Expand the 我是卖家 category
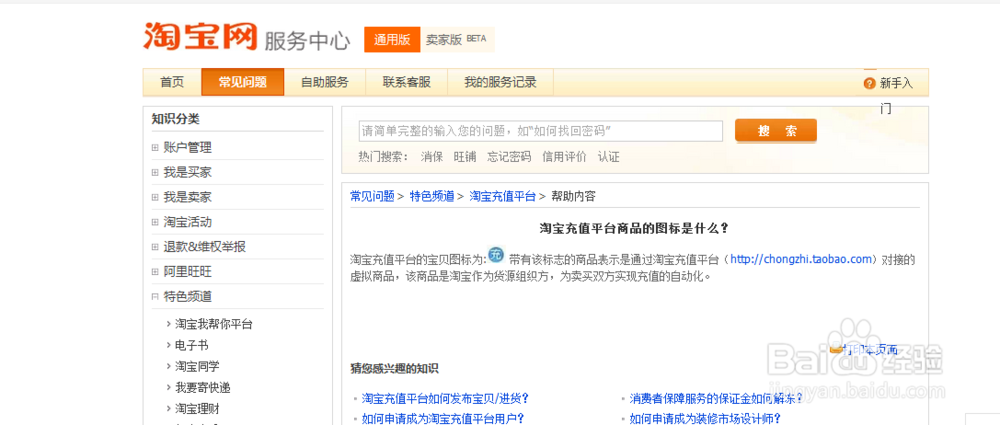Image resolution: width=1000 pixels, height=425 pixels. (155, 197)
